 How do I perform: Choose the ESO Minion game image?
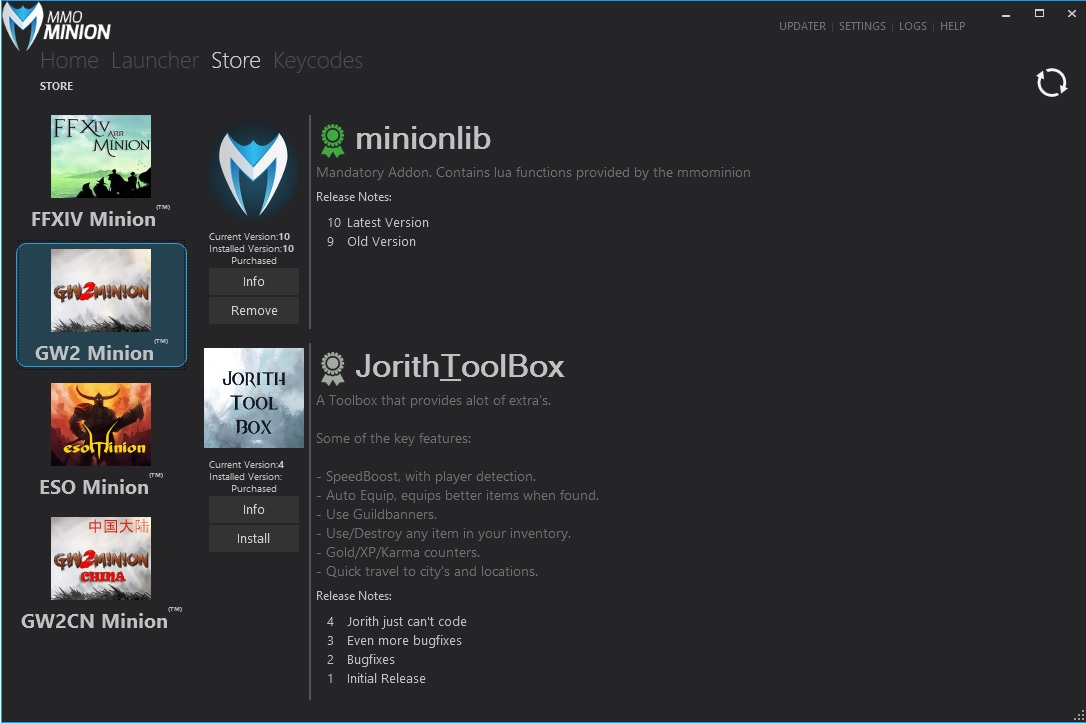click(101, 424)
